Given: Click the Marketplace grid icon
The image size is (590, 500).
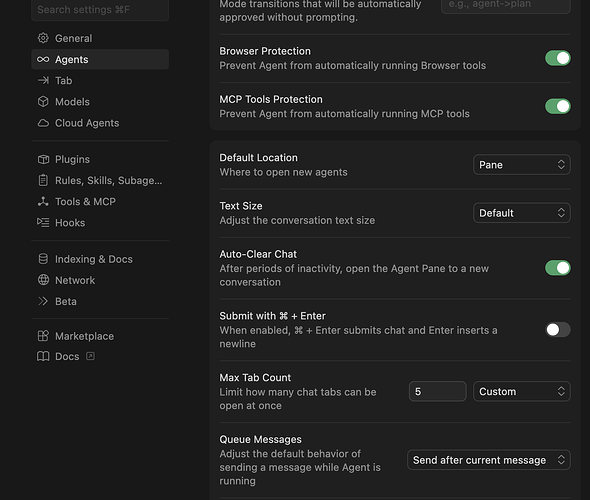Looking at the screenshot, I should click(43, 336).
